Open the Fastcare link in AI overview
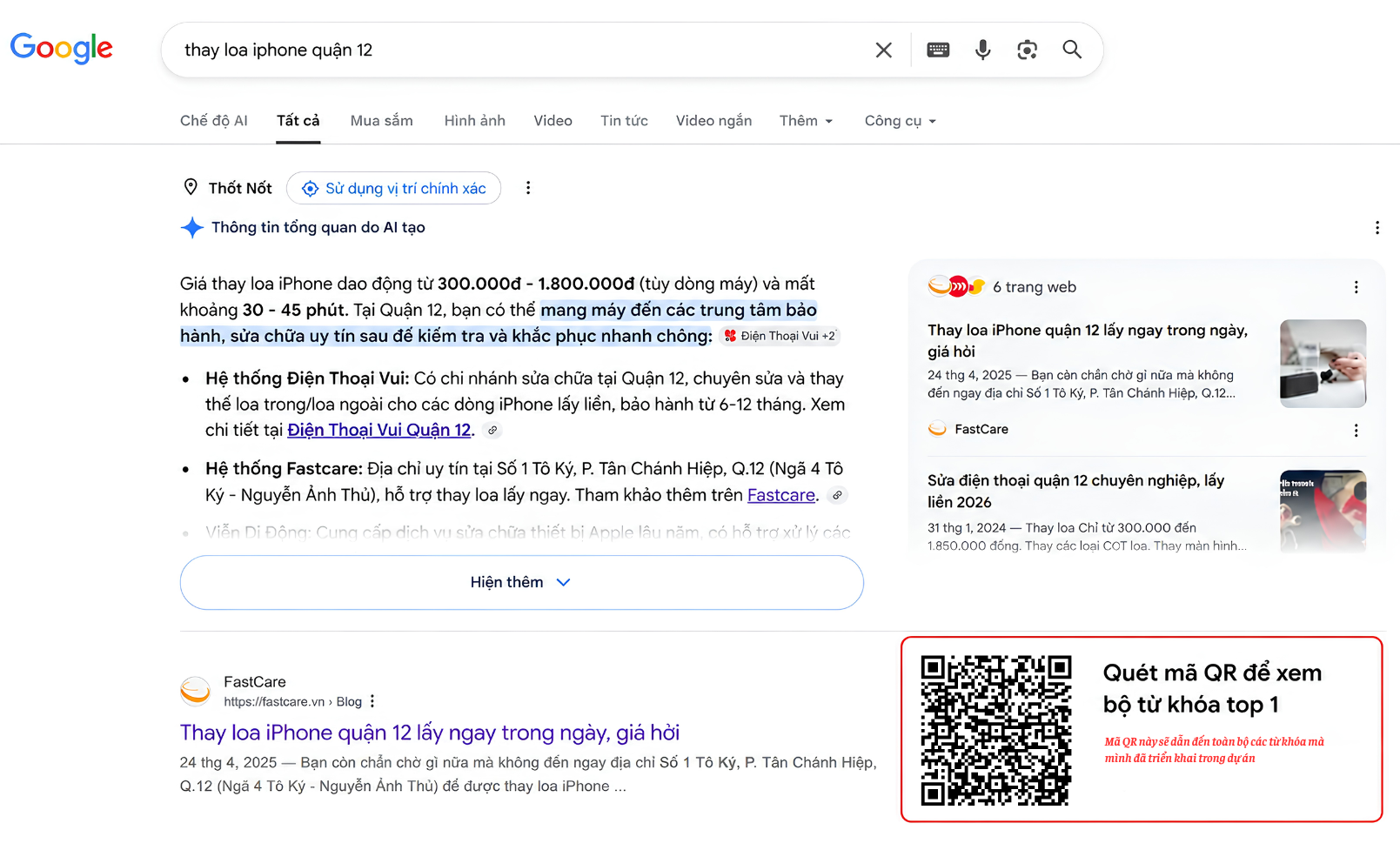 click(x=781, y=495)
